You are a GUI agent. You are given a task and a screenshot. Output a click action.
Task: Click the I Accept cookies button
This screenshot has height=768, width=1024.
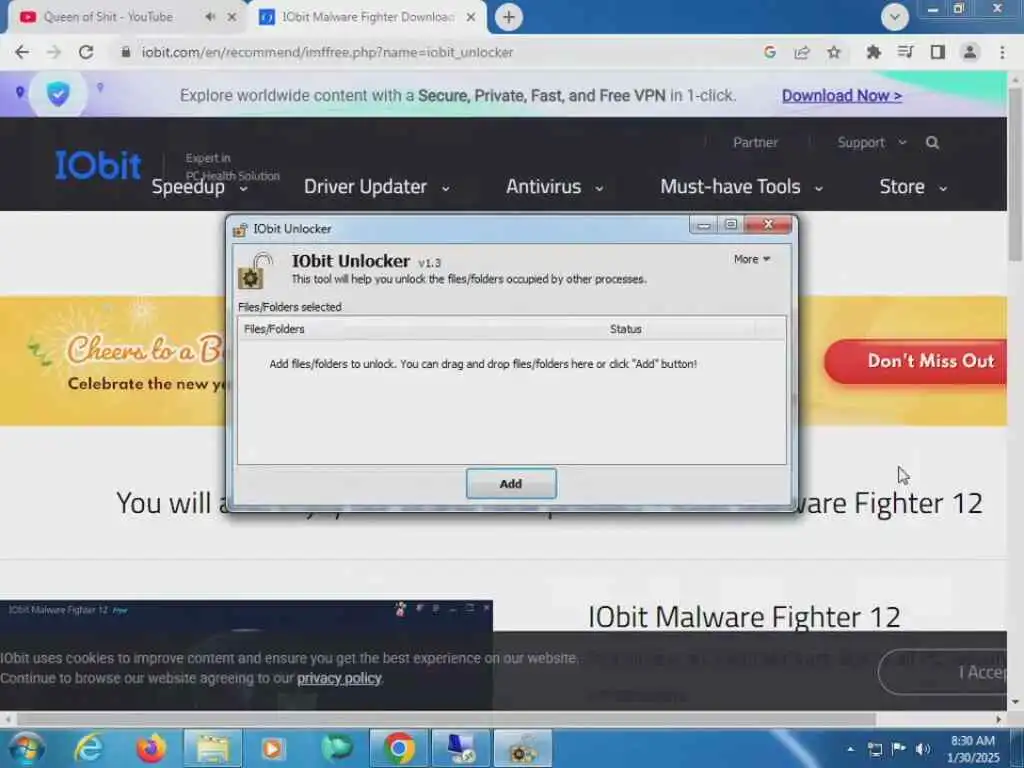[x=944, y=672]
